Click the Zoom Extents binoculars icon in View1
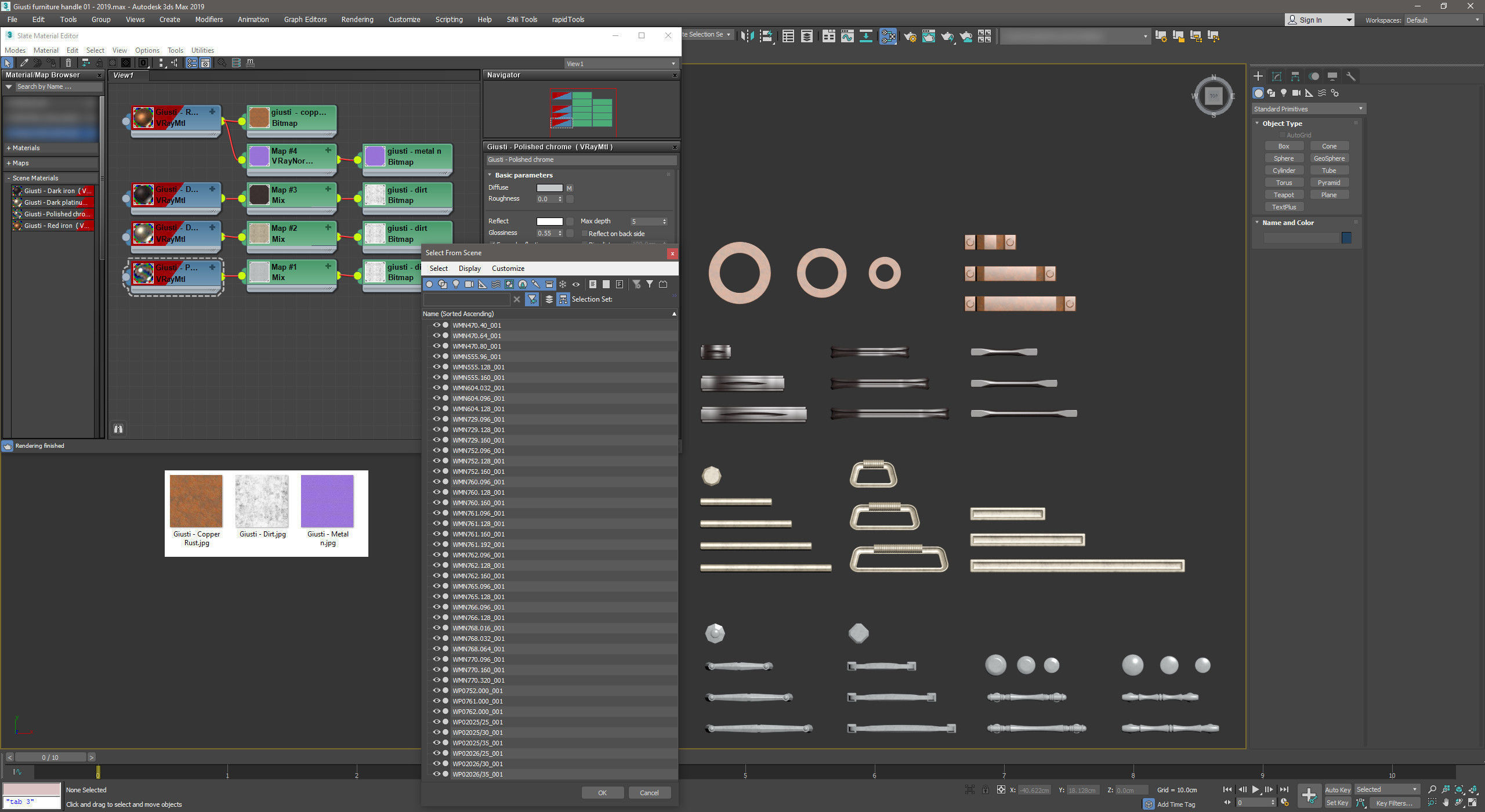The width and height of the screenshot is (1485, 812). pos(118,429)
